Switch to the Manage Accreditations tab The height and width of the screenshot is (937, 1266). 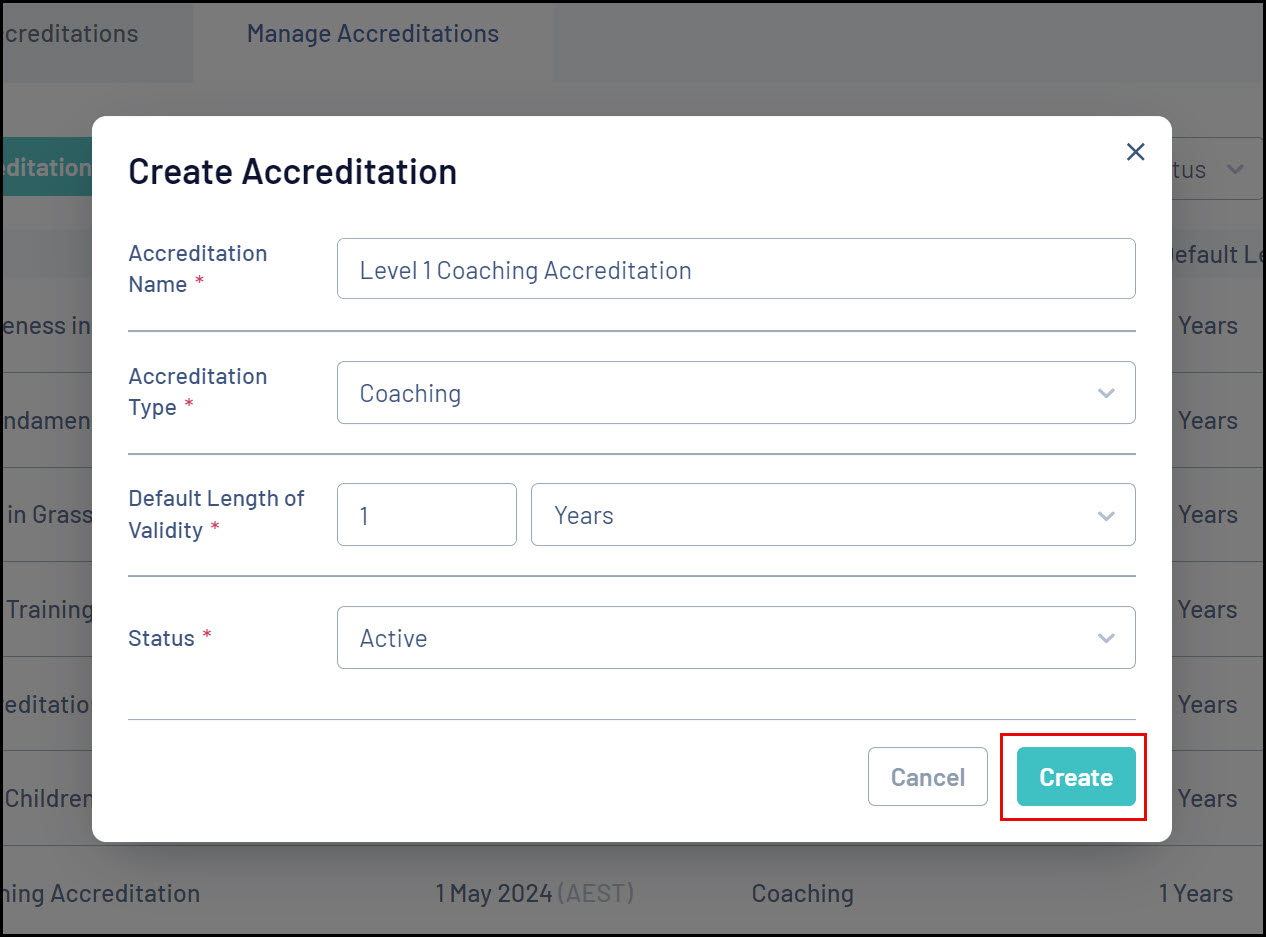[372, 34]
